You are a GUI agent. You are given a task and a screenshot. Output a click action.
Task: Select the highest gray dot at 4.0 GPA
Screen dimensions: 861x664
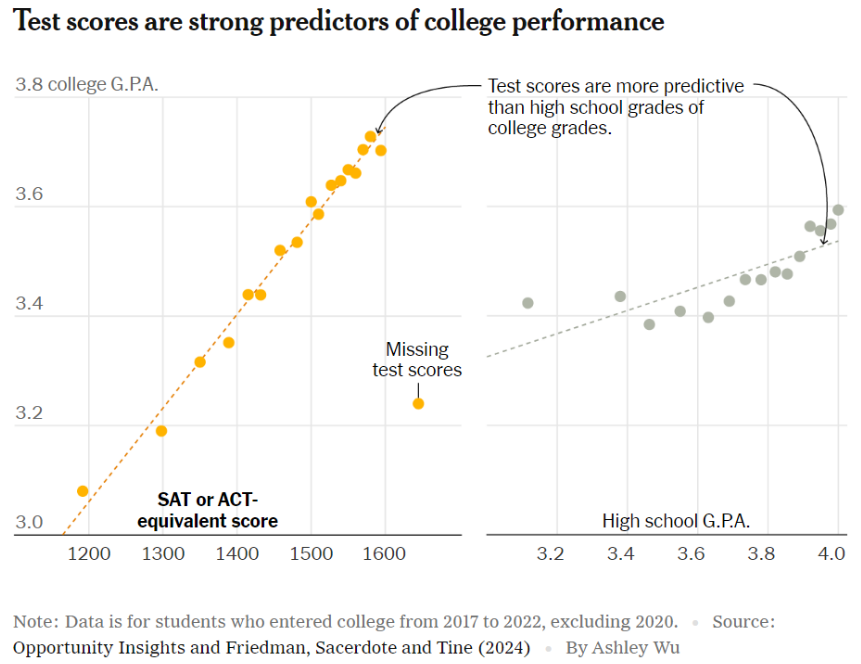pos(838,210)
